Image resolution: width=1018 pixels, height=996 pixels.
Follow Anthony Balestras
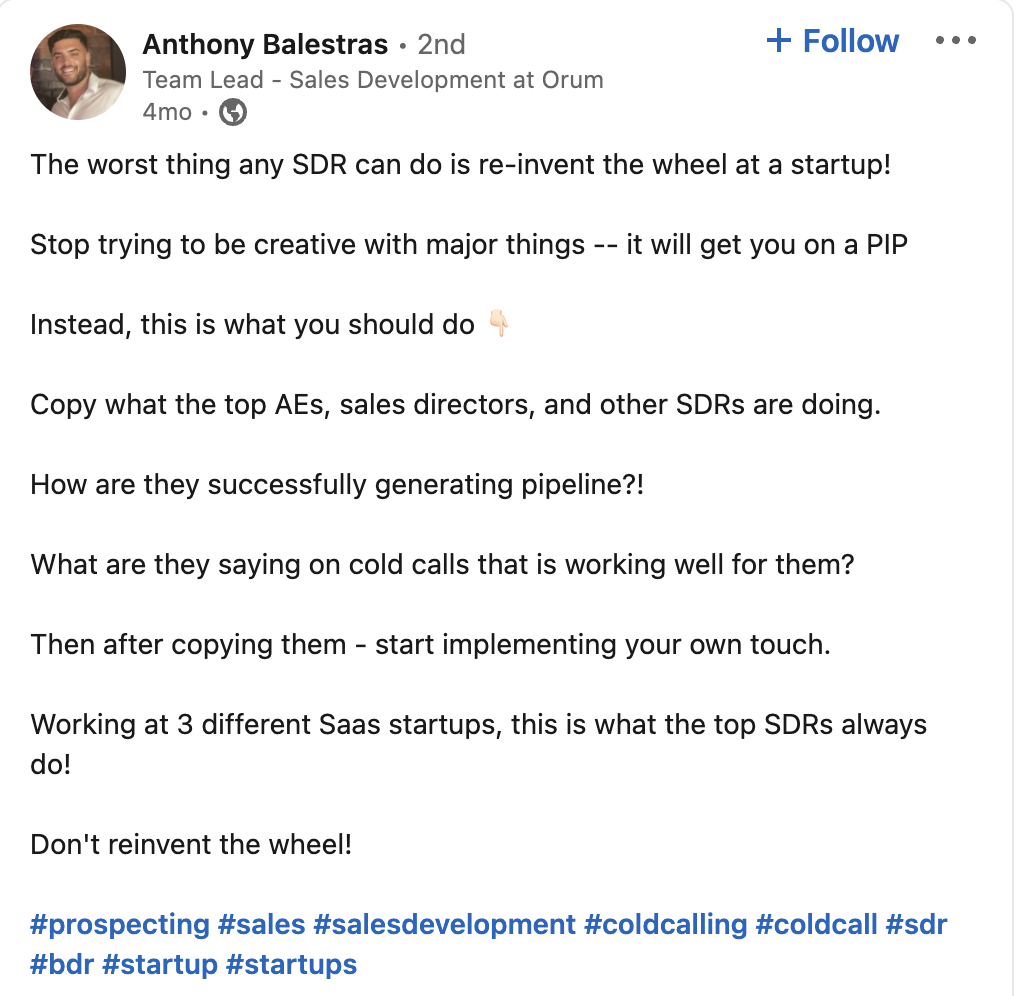(x=832, y=42)
